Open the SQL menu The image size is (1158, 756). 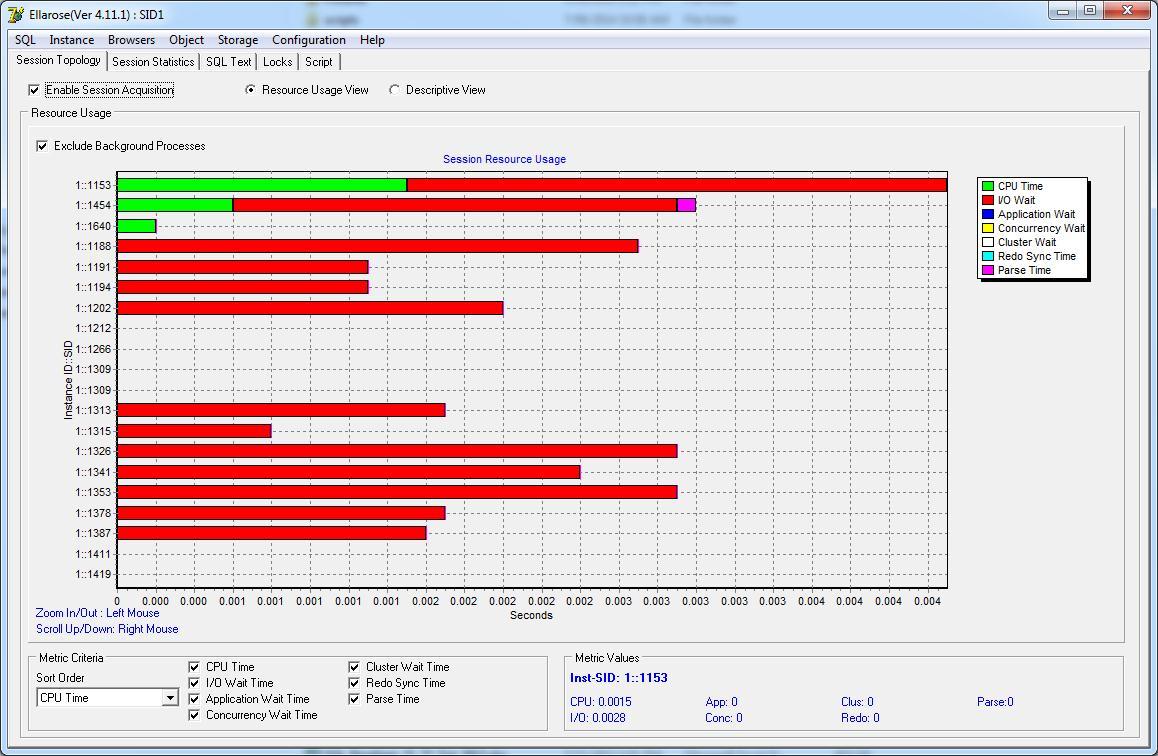click(x=25, y=40)
